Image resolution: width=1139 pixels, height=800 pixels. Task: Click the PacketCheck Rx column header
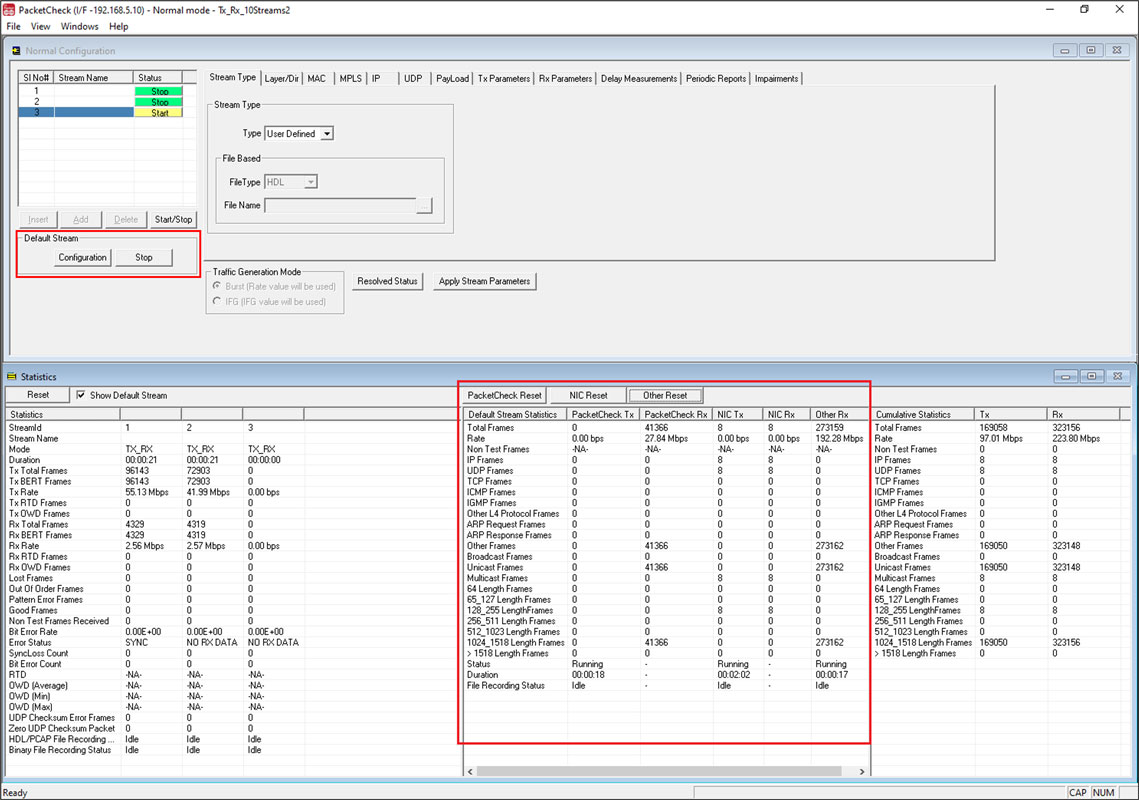pyautogui.click(x=676, y=414)
